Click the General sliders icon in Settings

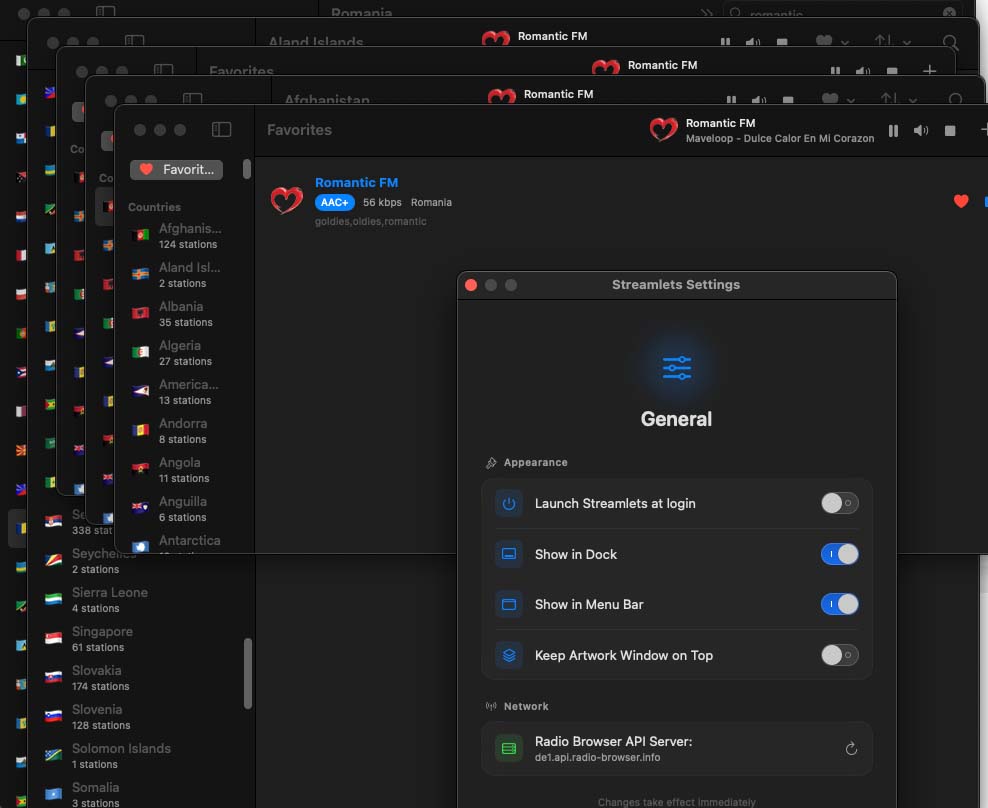point(677,368)
